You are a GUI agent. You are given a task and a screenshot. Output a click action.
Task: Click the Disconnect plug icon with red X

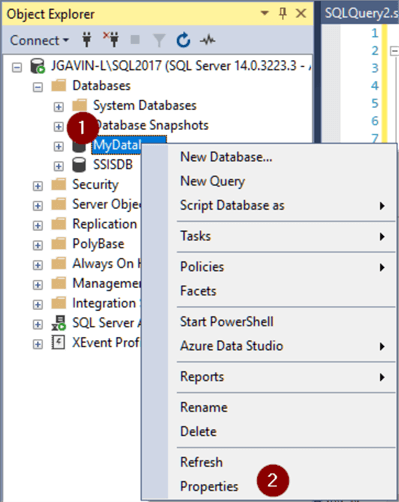(111, 40)
